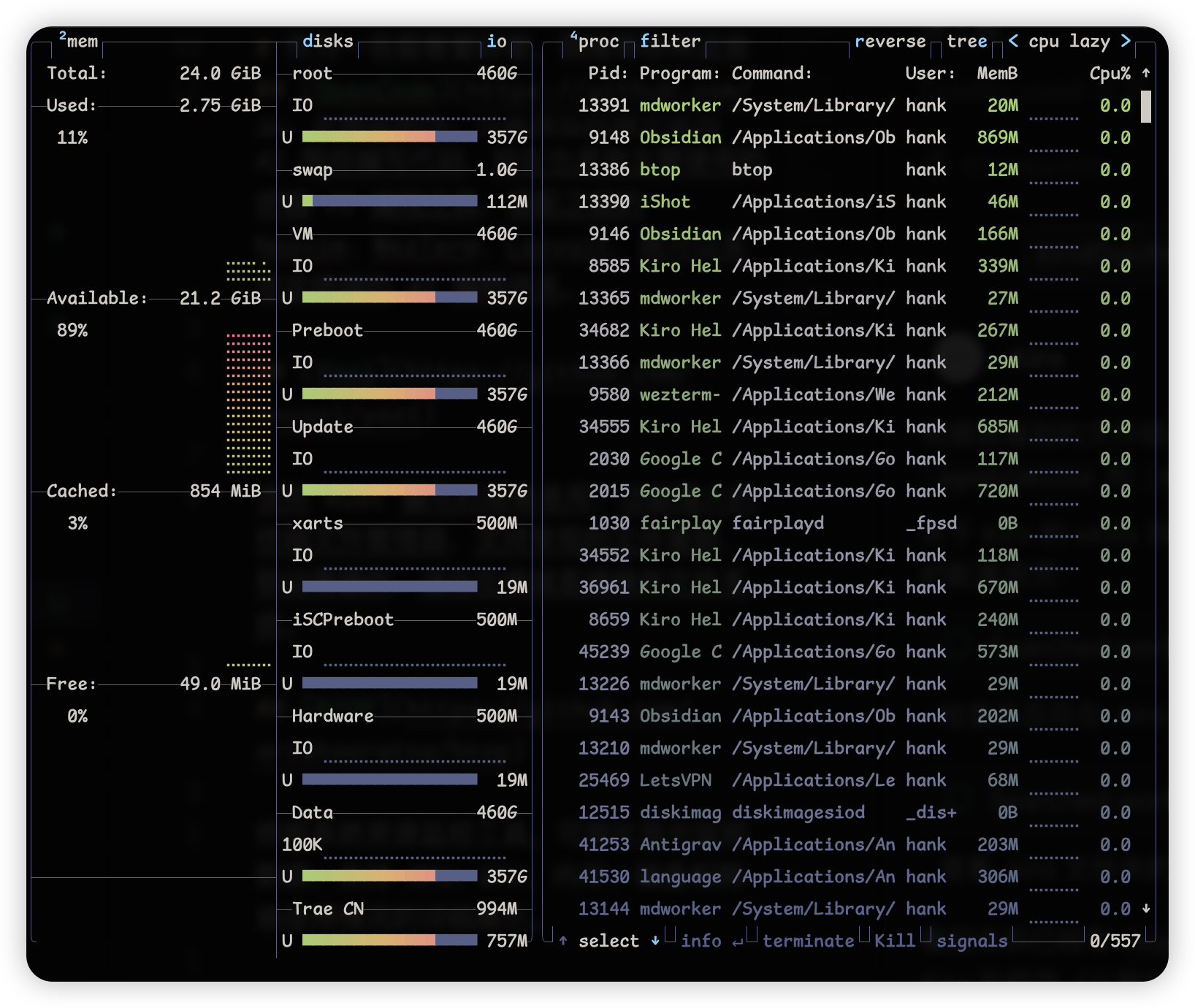The height and width of the screenshot is (1008, 1195).
Task: Click the process list scrollbar thumb
Action: point(1146,107)
